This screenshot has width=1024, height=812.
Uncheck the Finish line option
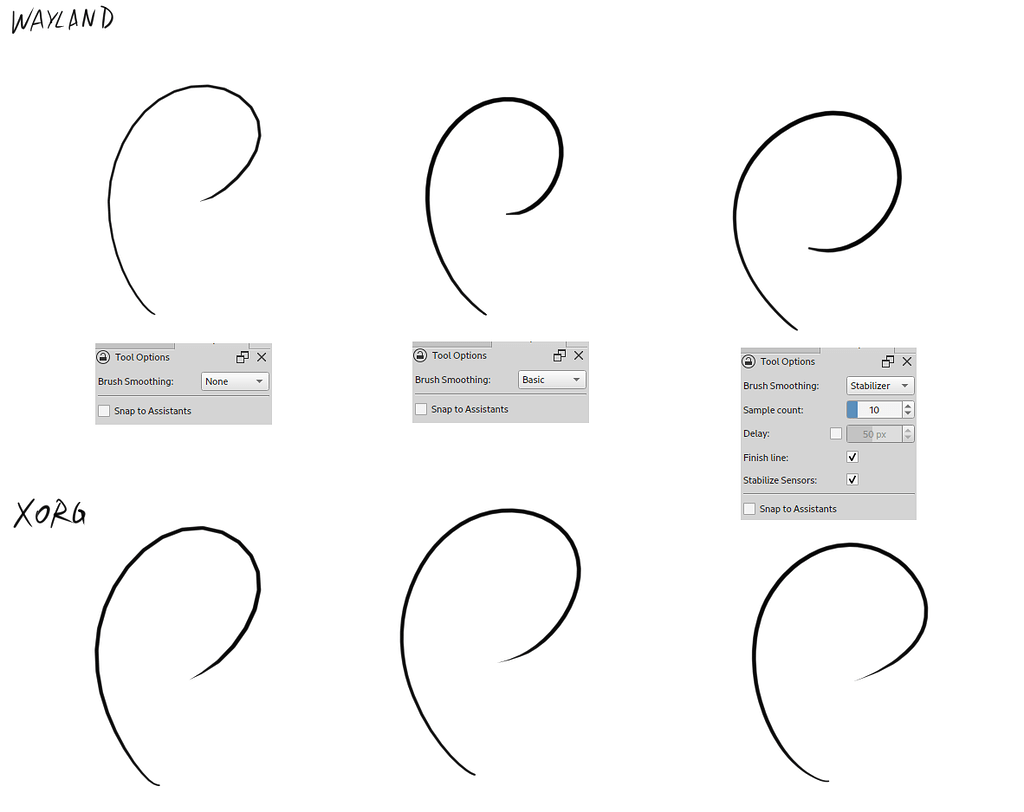(852, 457)
